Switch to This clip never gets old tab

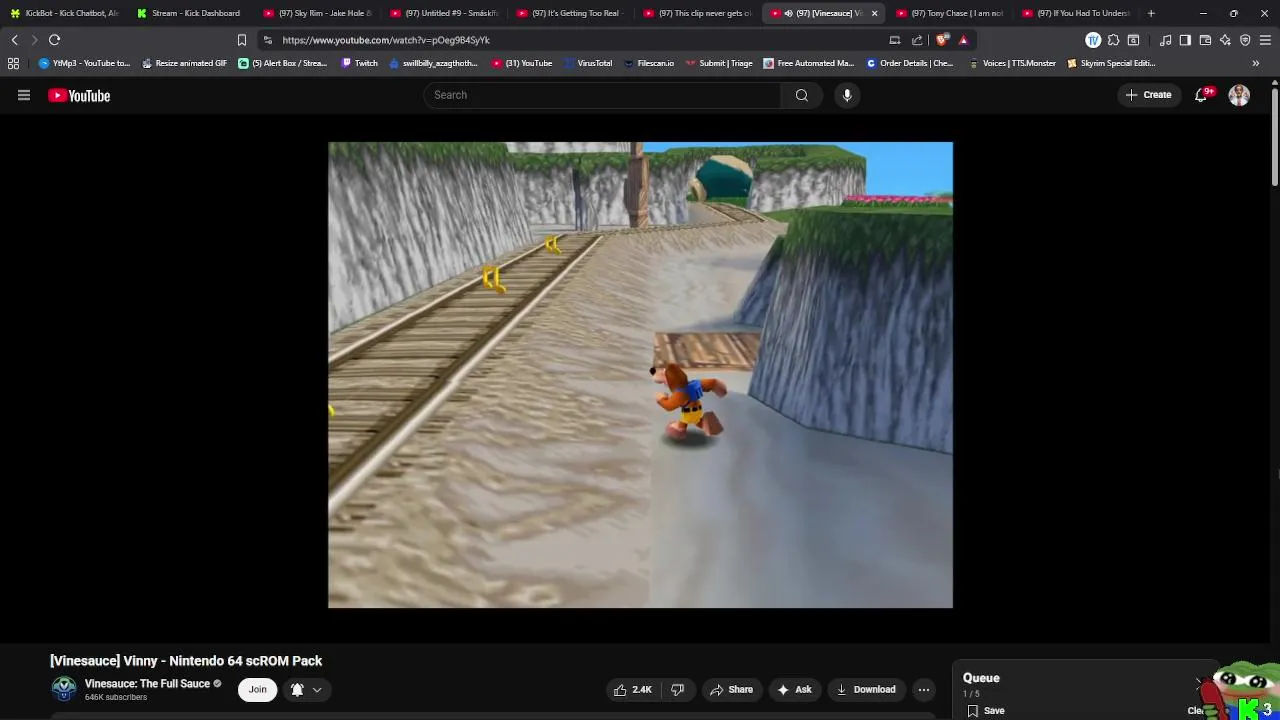click(x=697, y=13)
